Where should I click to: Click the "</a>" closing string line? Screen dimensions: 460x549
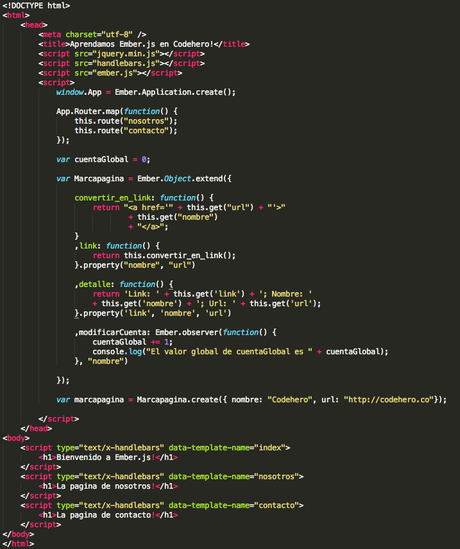(x=148, y=227)
